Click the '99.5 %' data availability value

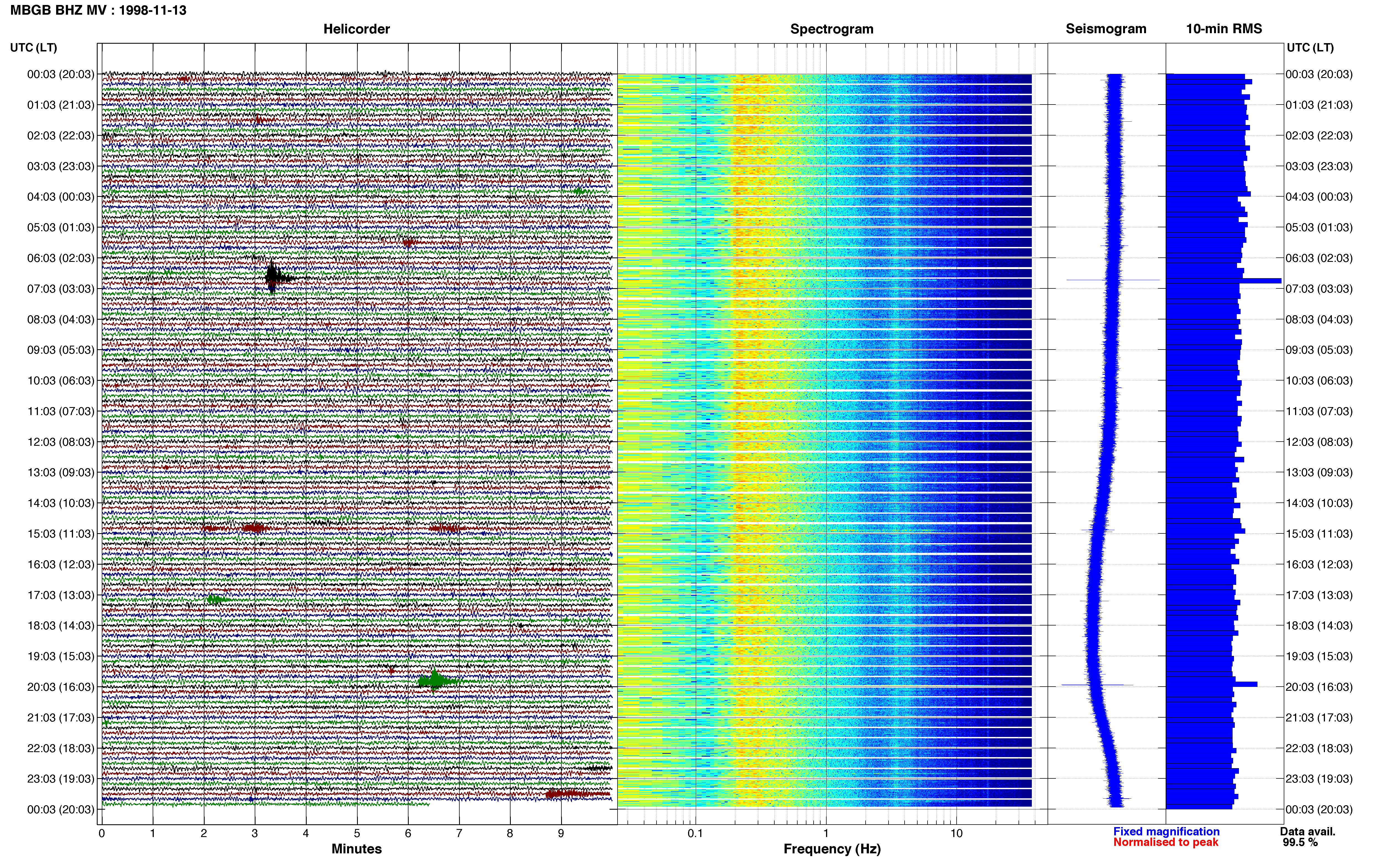tap(1300, 842)
